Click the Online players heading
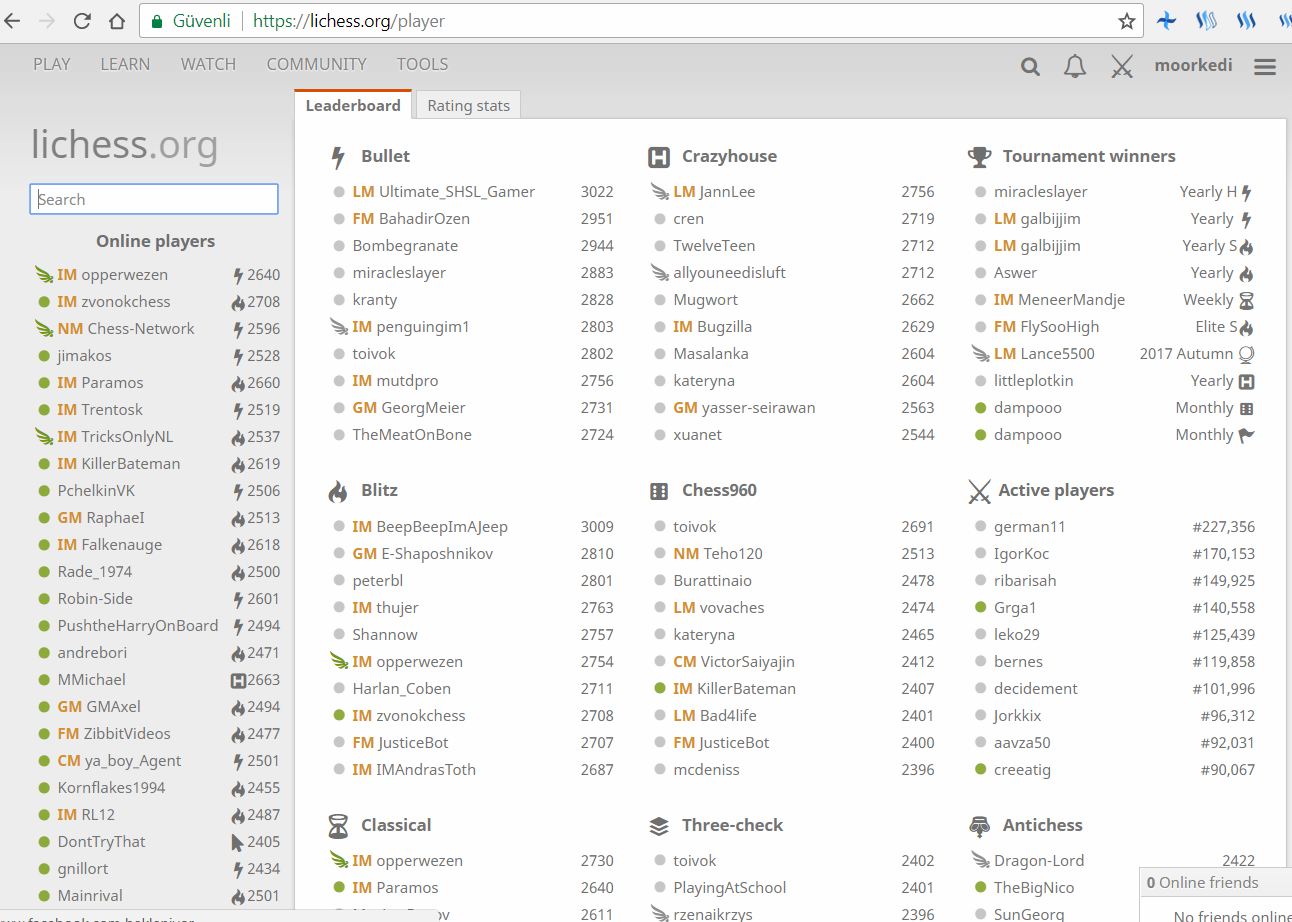Viewport: 1292px width, 922px height. point(155,241)
